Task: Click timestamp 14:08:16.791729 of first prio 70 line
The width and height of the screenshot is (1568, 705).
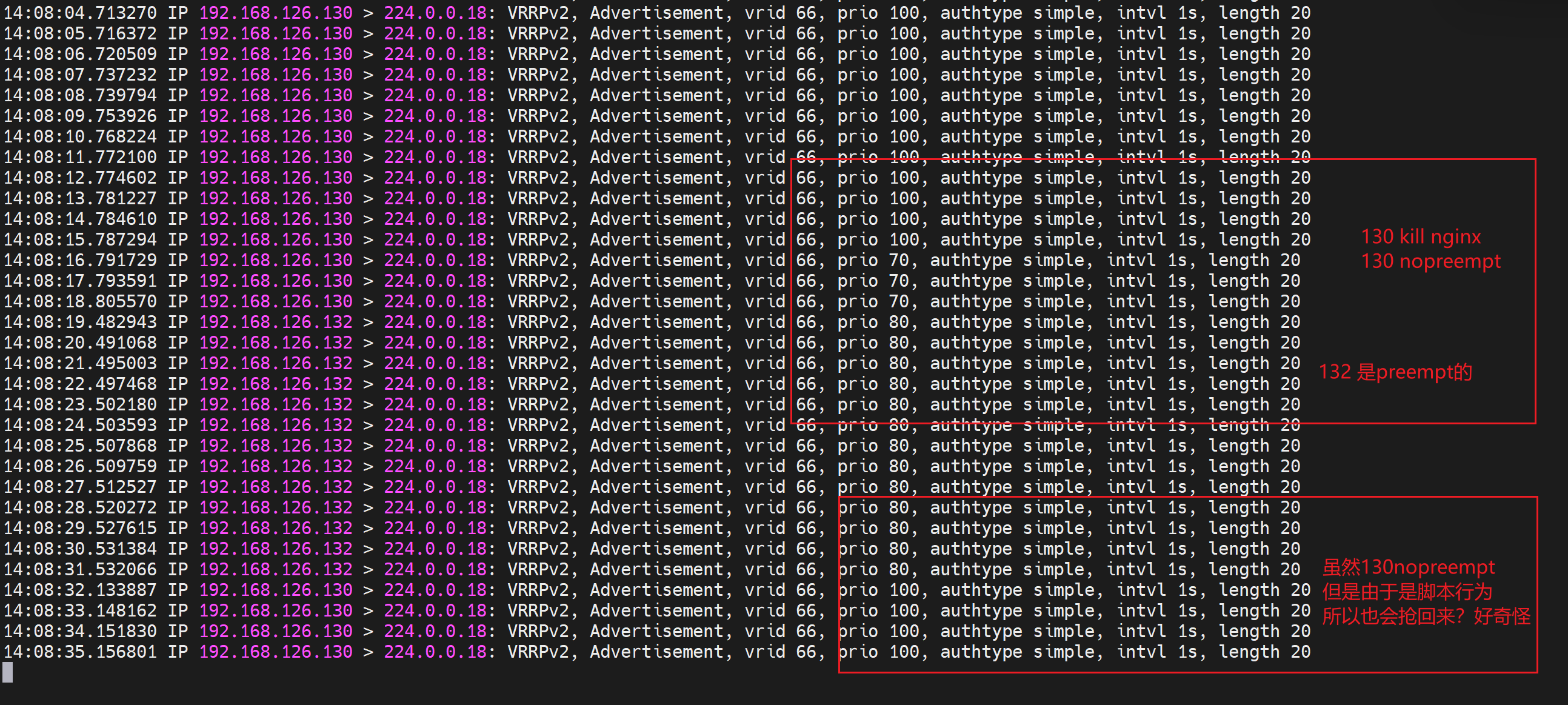Action: pyautogui.click(x=80, y=260)
